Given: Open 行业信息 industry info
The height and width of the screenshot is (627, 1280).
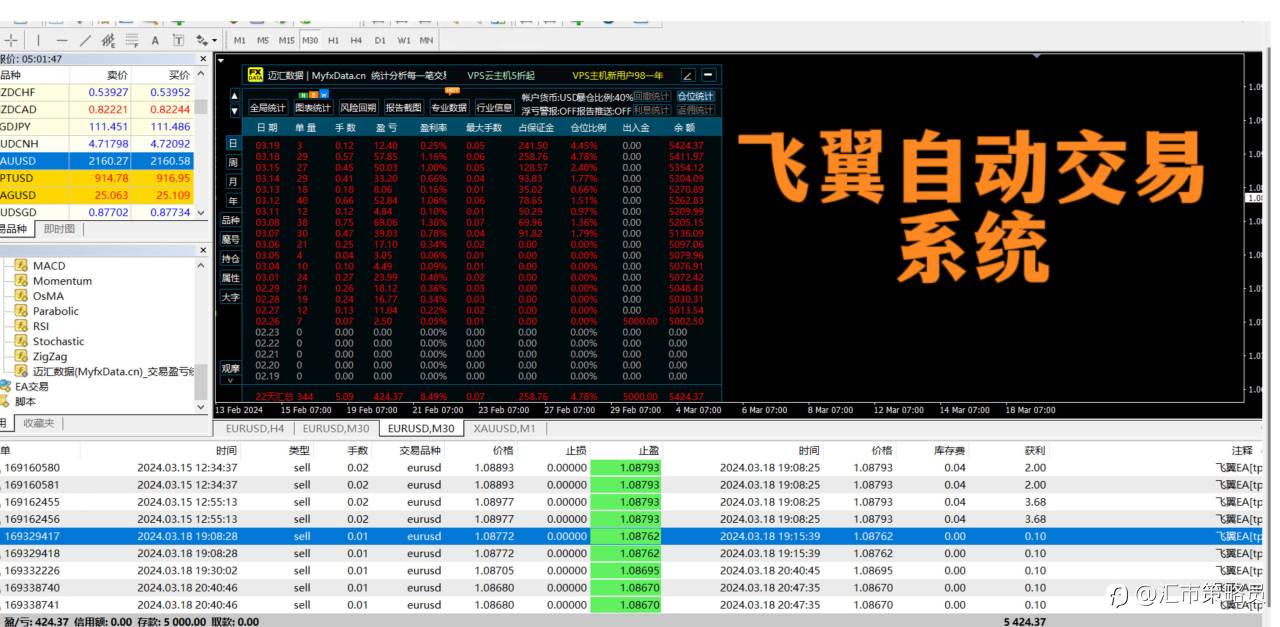Looking at the screenshot, I should (494, 108).
